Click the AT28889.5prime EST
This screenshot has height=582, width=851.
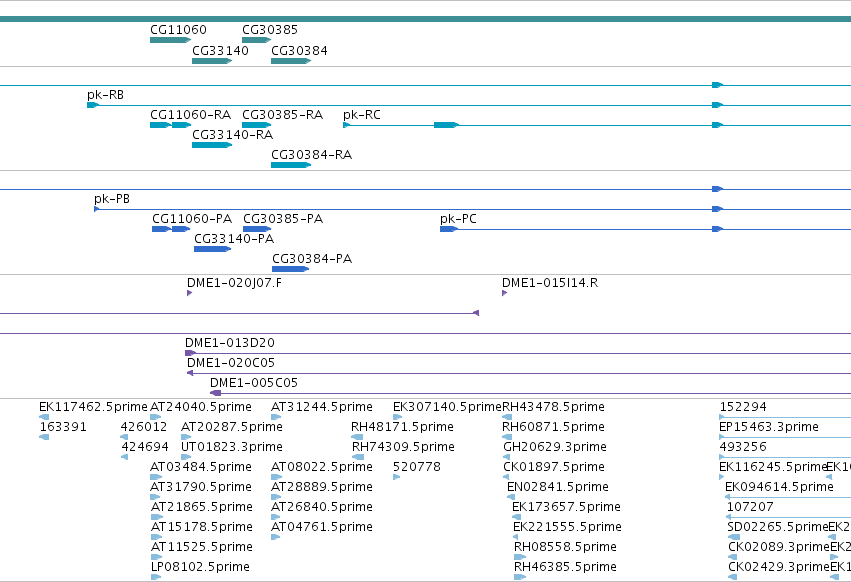[x=276, y=498]
